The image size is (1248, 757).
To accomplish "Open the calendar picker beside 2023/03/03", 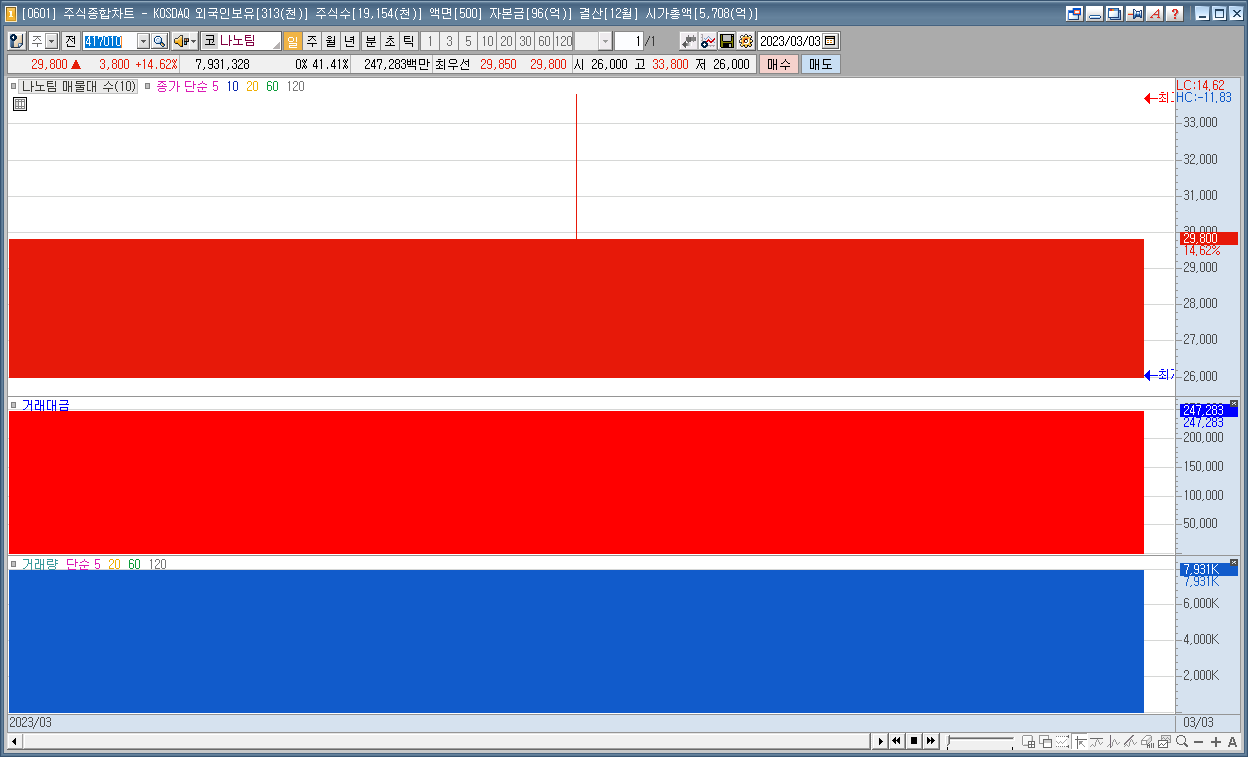I will pyautogui.click(x=830, y=41).
